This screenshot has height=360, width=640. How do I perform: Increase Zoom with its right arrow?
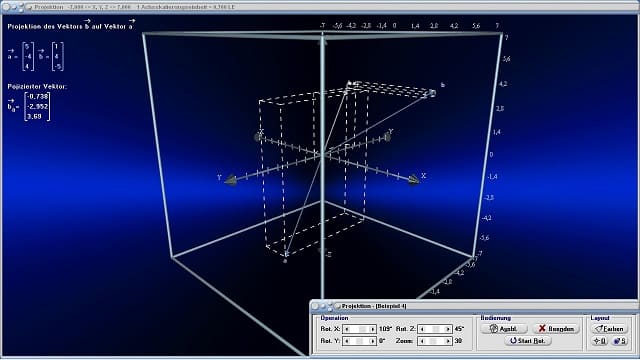[448, 341]
